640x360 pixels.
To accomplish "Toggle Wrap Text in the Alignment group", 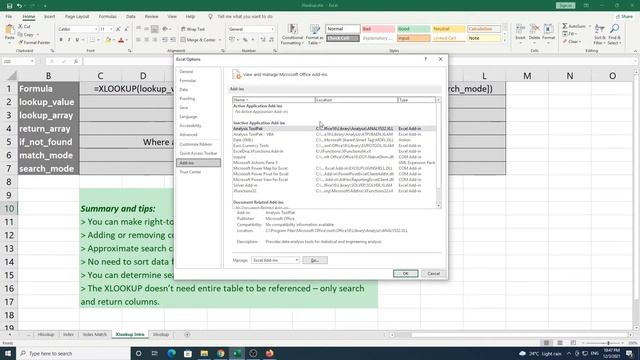I will (193, 29).
